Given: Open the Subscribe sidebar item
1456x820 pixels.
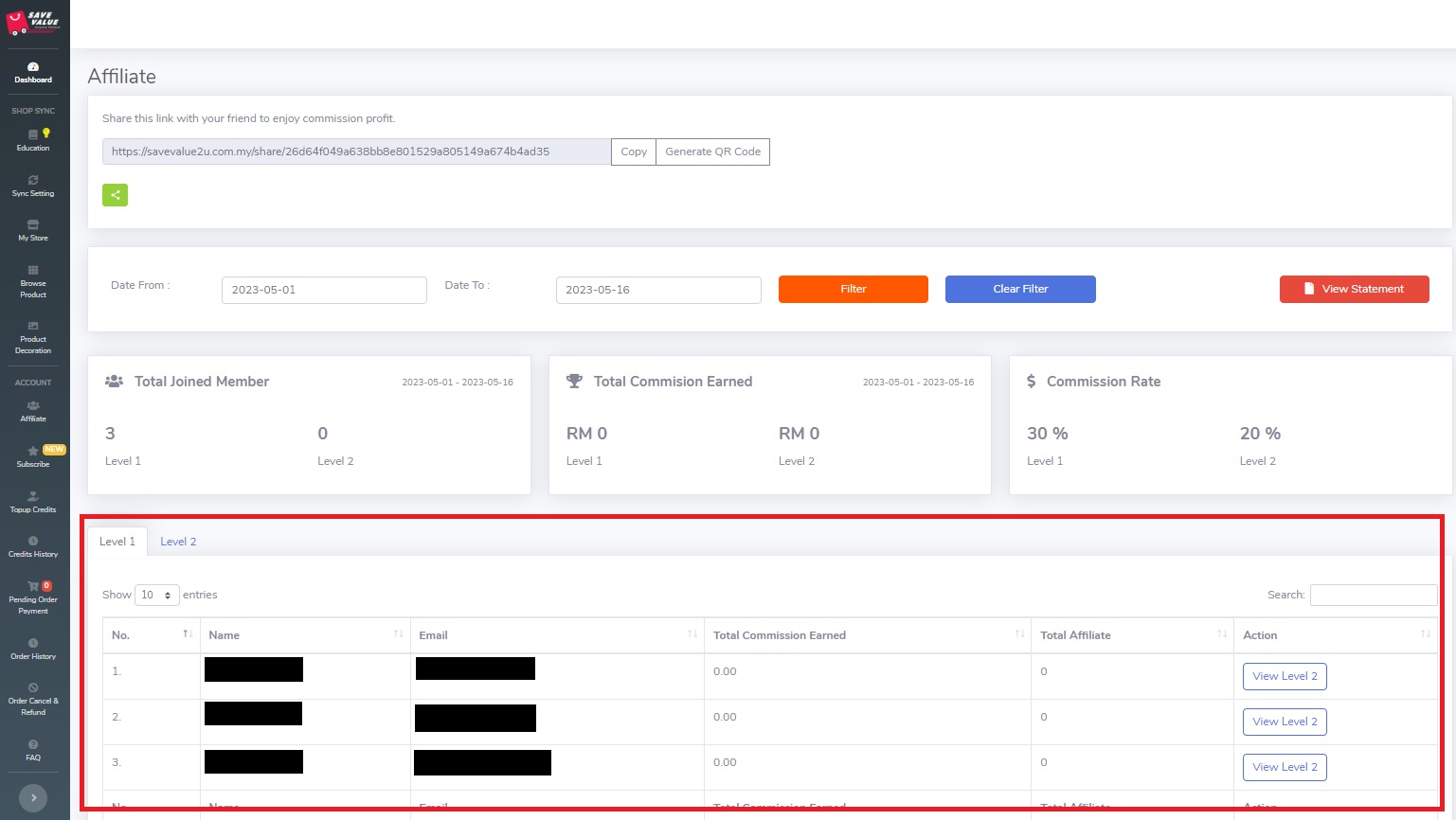Looking at the screenshot, I should tap(33, 456).
